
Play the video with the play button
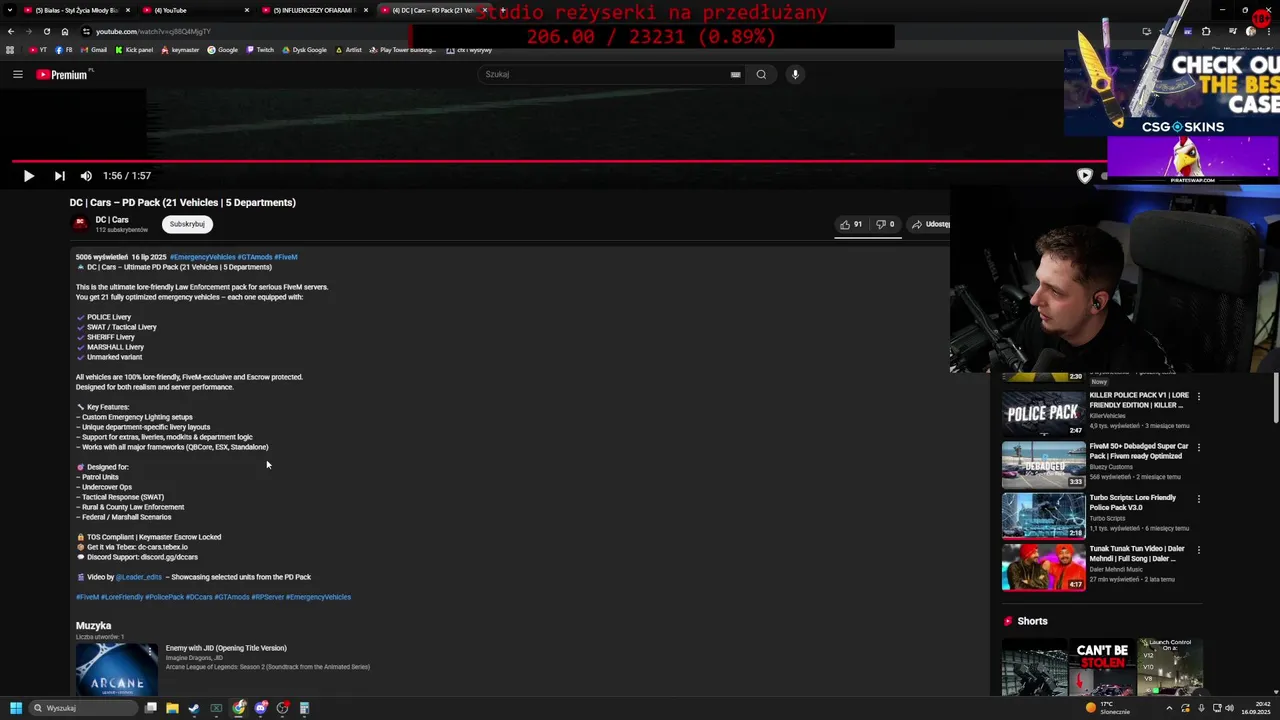click(28, 176)
